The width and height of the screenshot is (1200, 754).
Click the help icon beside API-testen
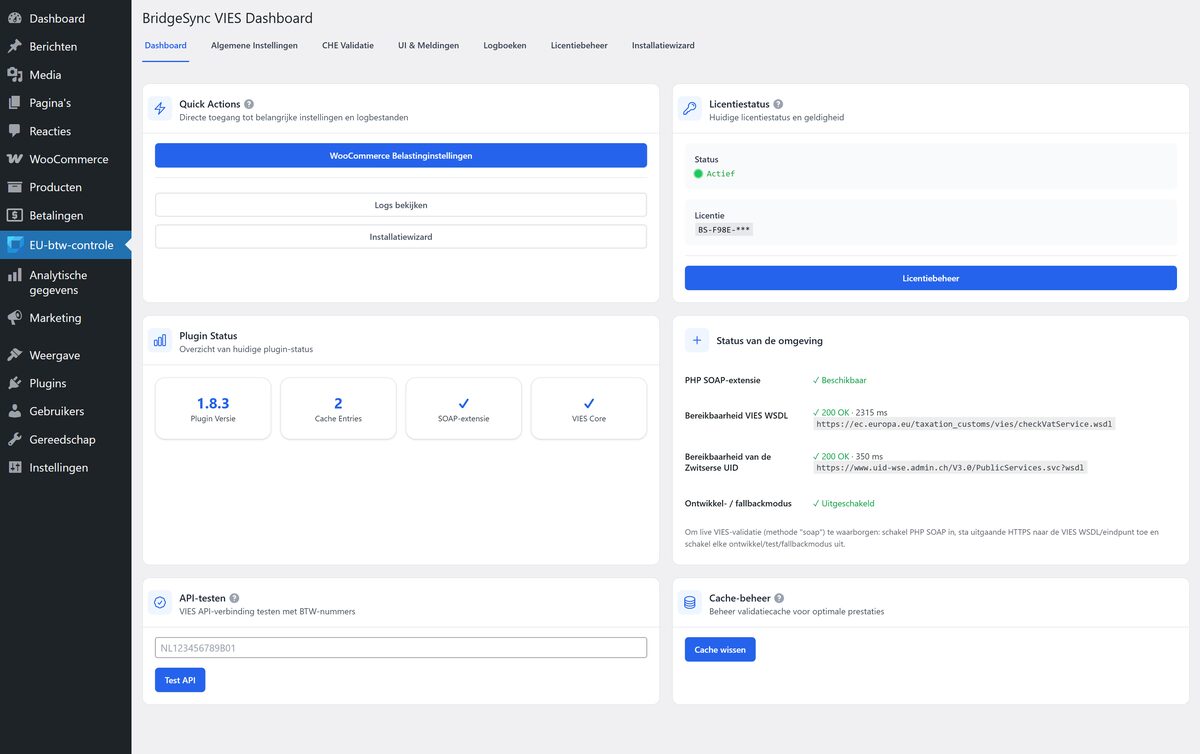coord(234,598)
